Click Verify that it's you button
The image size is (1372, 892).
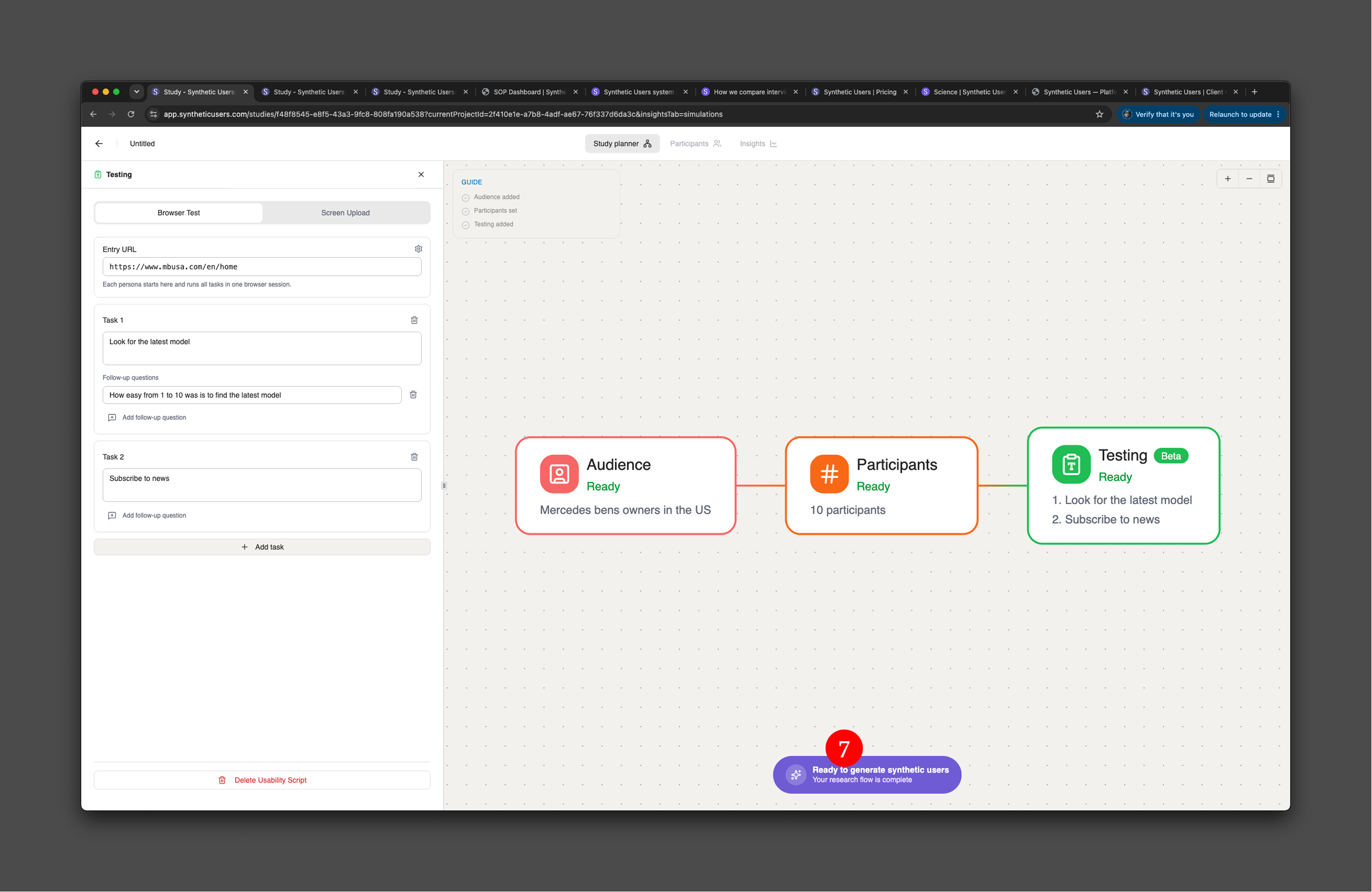click(x=1159, y=114)
